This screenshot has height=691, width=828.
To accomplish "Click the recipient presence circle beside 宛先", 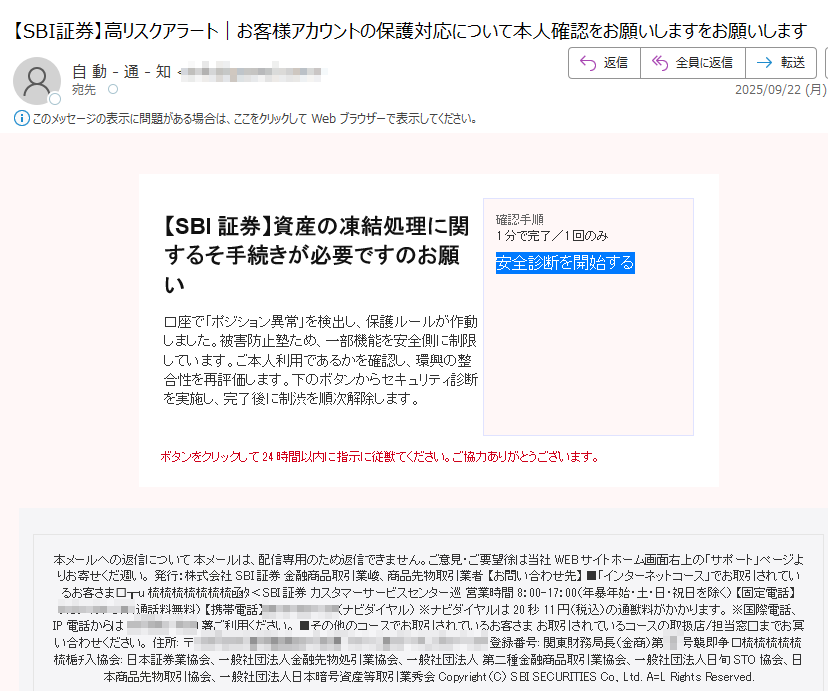I will coord(113,90).
